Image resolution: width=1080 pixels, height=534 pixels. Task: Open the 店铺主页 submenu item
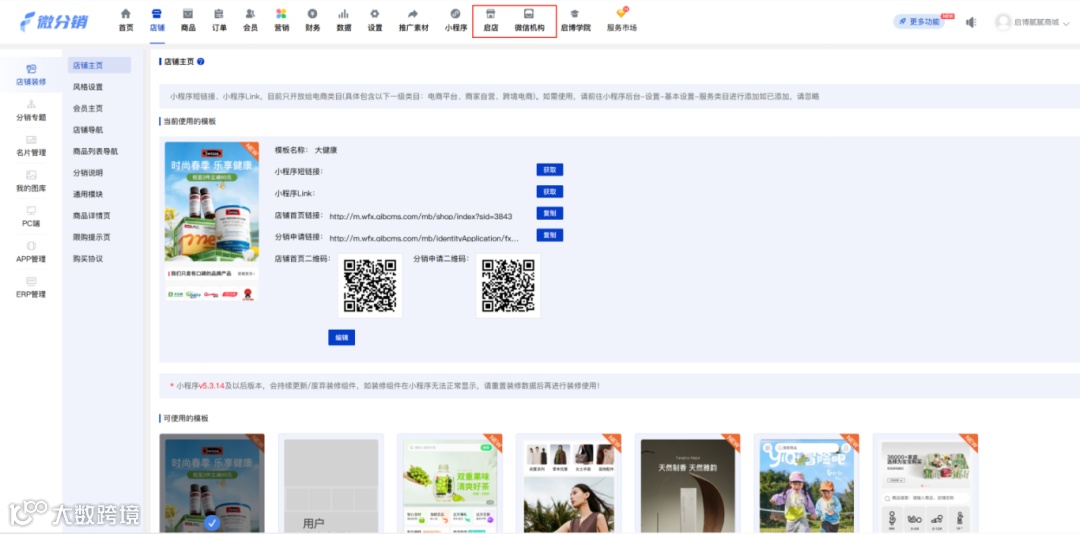pyautogui.click(x=99, y=65)
